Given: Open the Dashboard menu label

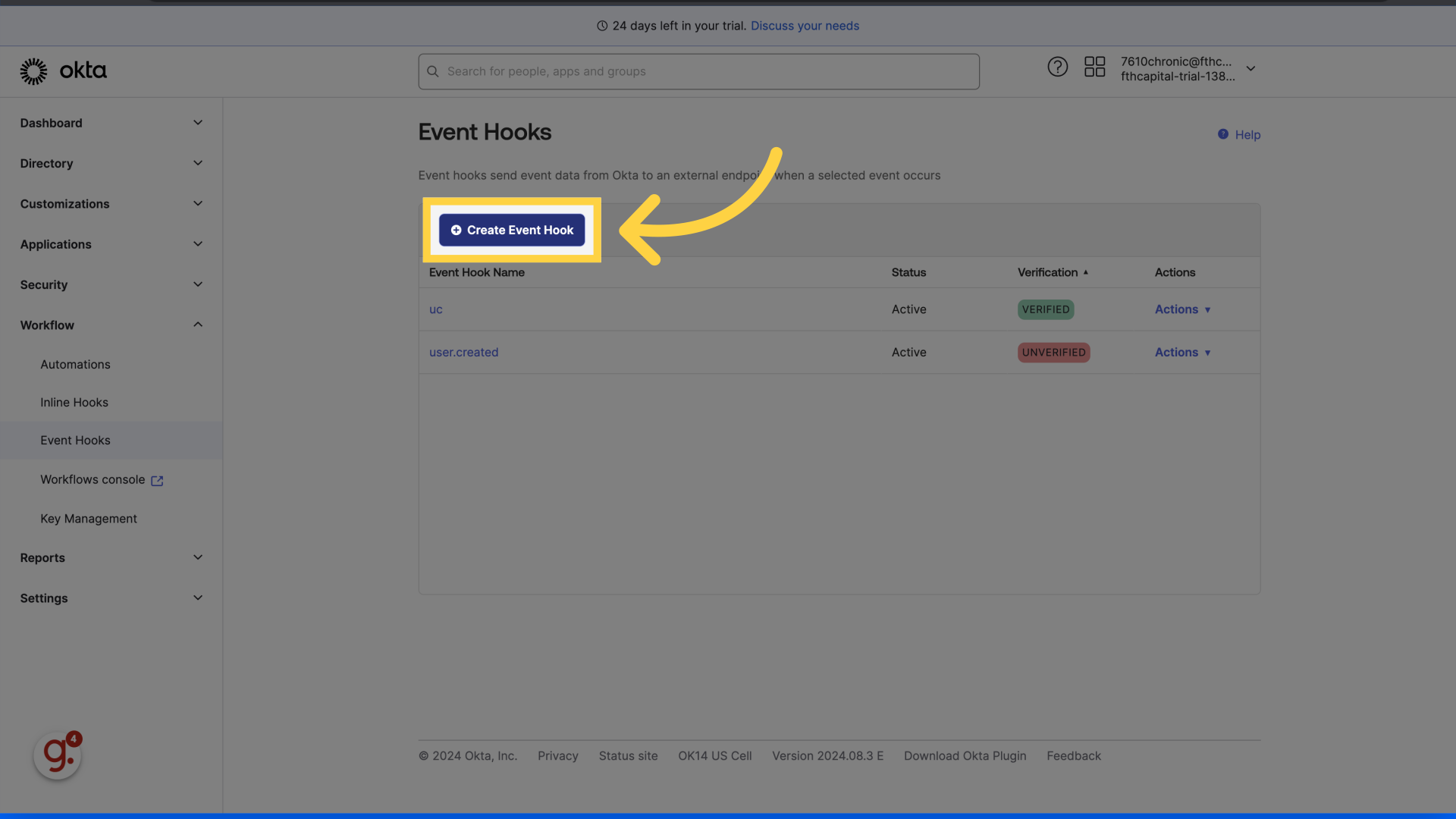Looking at the screenshot, I should click(x=51, y=123).
